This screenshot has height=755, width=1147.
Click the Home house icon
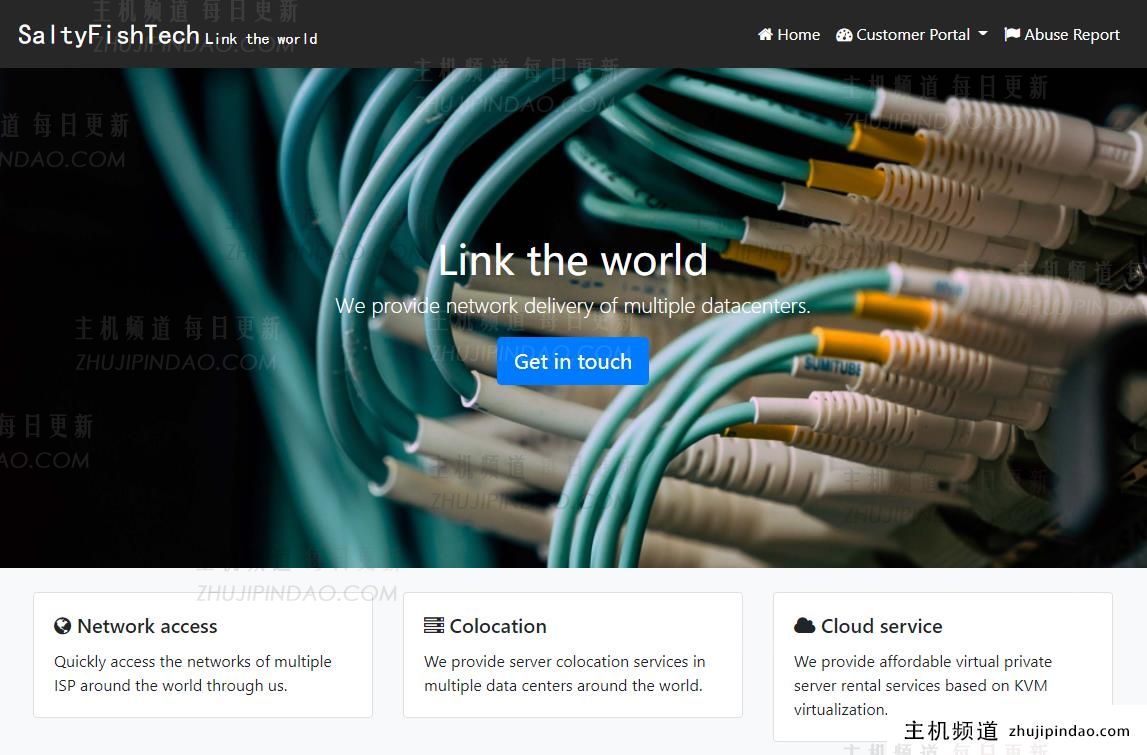click(765, 34)
